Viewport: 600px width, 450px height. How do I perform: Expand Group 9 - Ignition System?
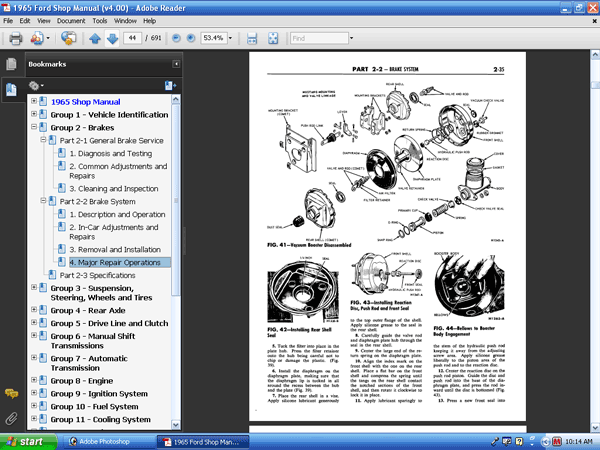[34, 393]
